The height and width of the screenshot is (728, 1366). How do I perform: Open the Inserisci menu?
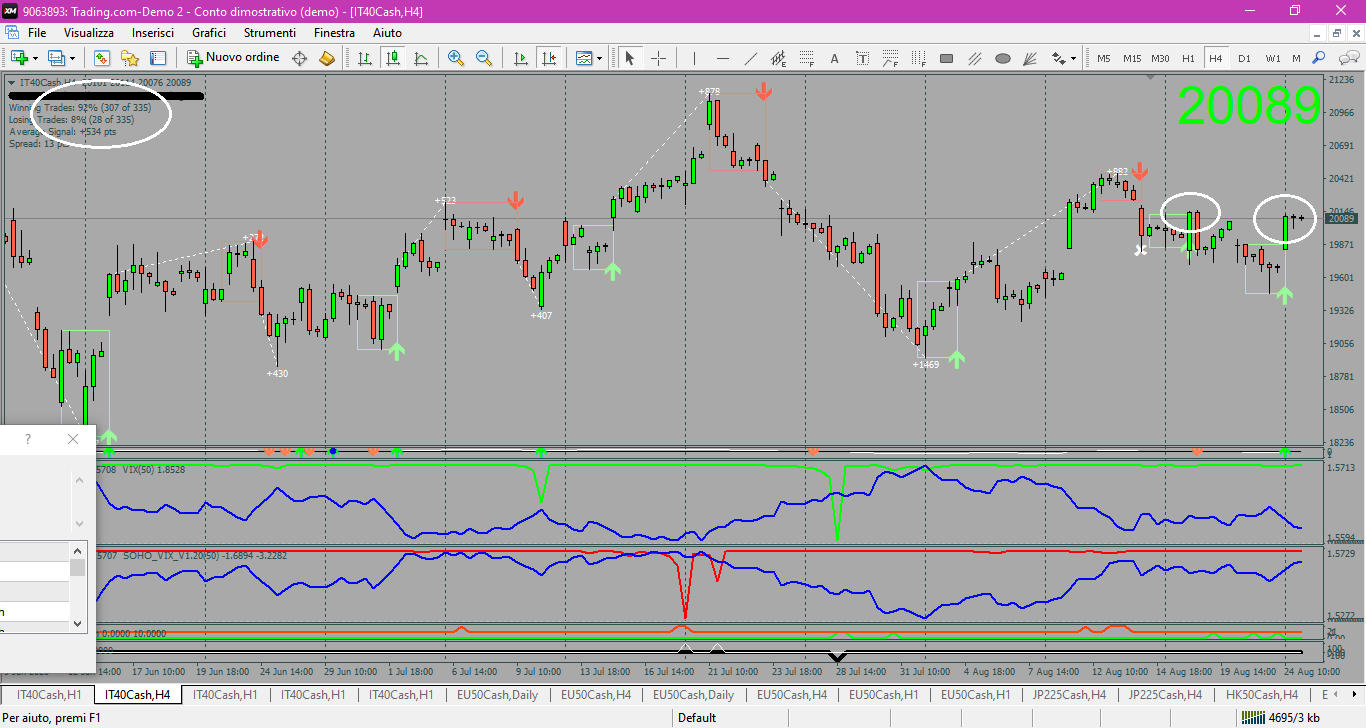(x=153, y=33)
